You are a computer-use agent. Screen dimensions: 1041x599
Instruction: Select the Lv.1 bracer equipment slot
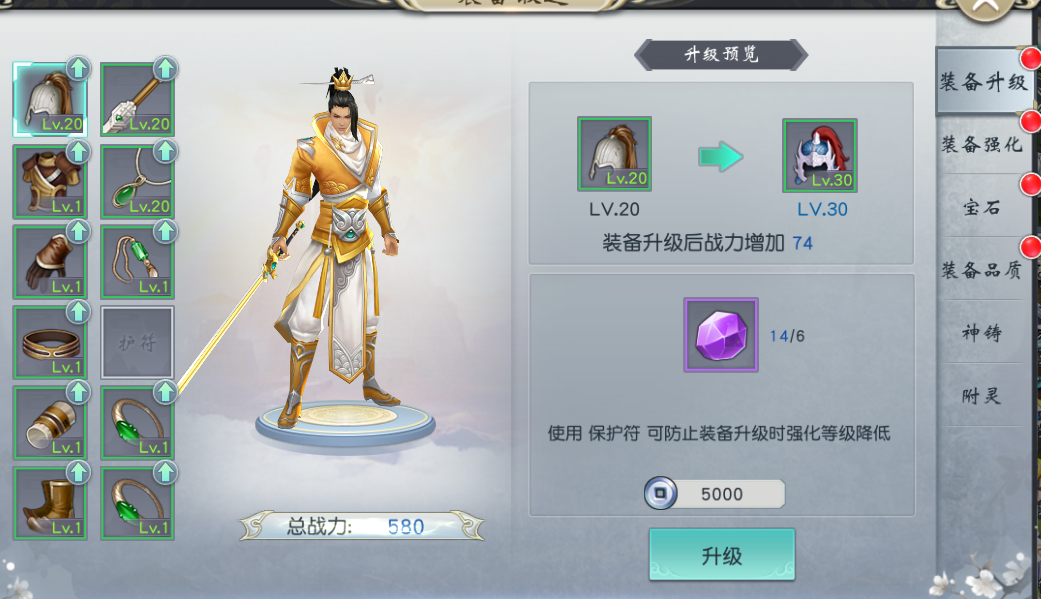click(x=50, y=422)
